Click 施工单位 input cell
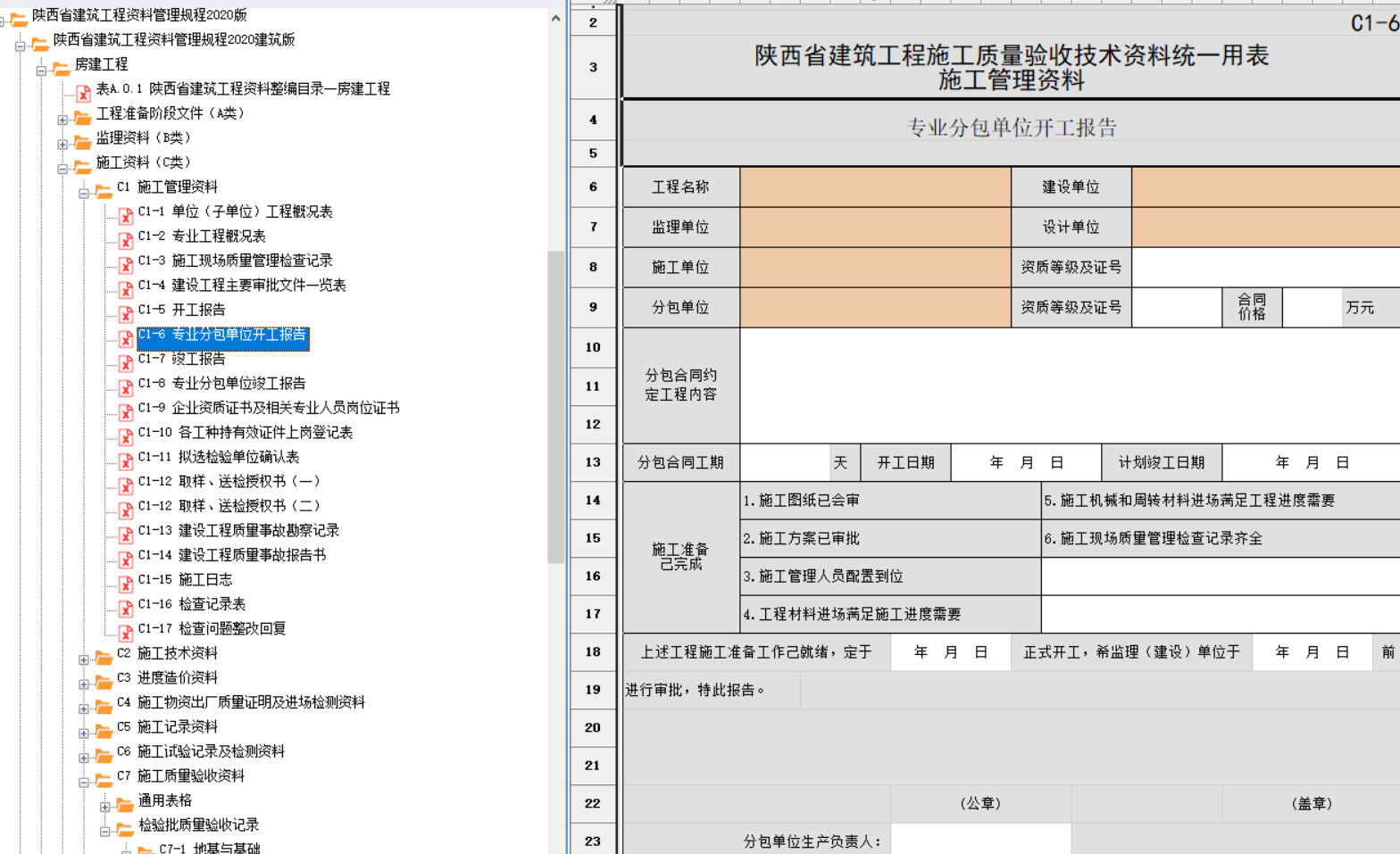This screenshot has height=854, width=1400. (x=875, y=267)
